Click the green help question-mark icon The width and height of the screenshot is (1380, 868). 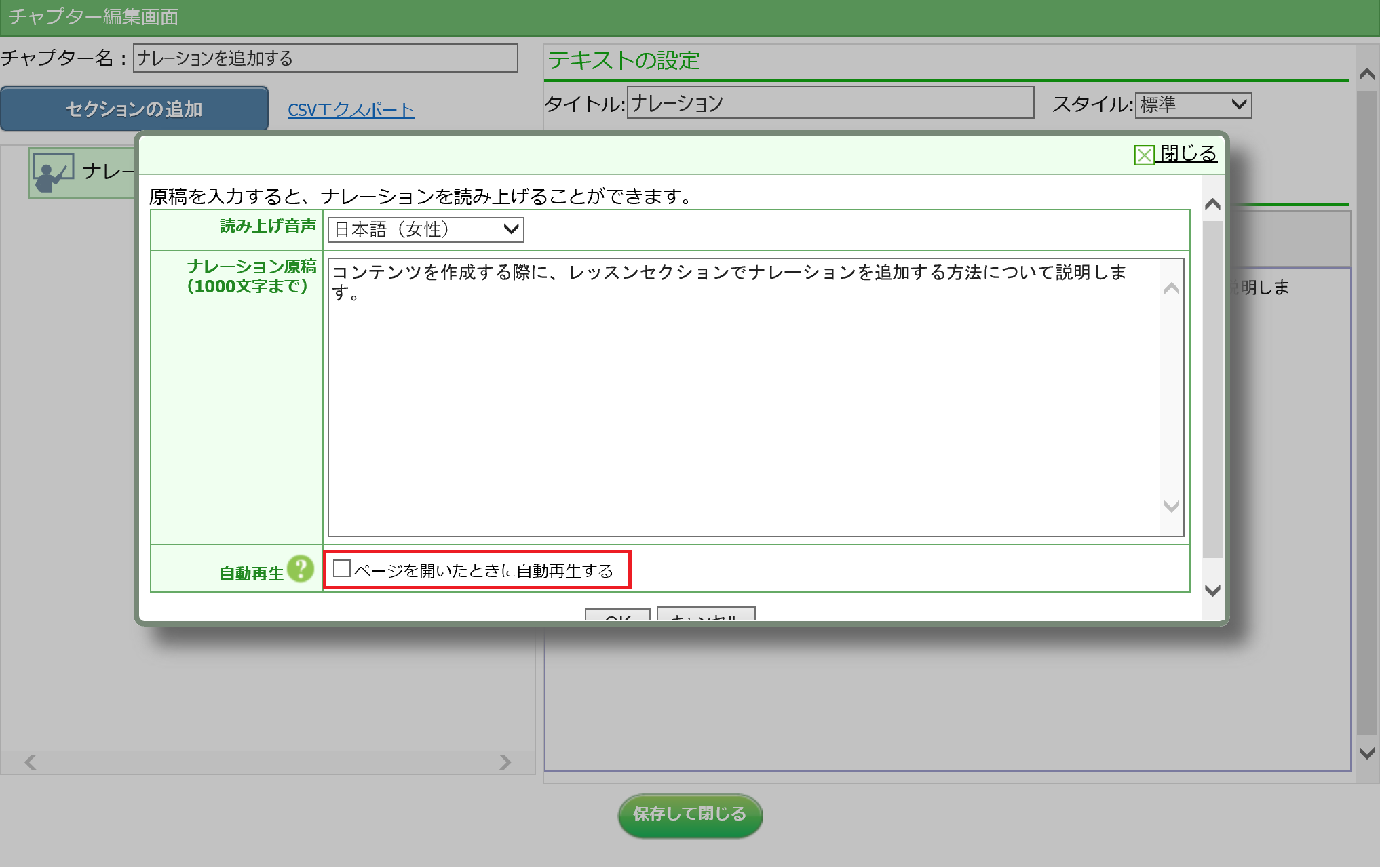(300, 569)
